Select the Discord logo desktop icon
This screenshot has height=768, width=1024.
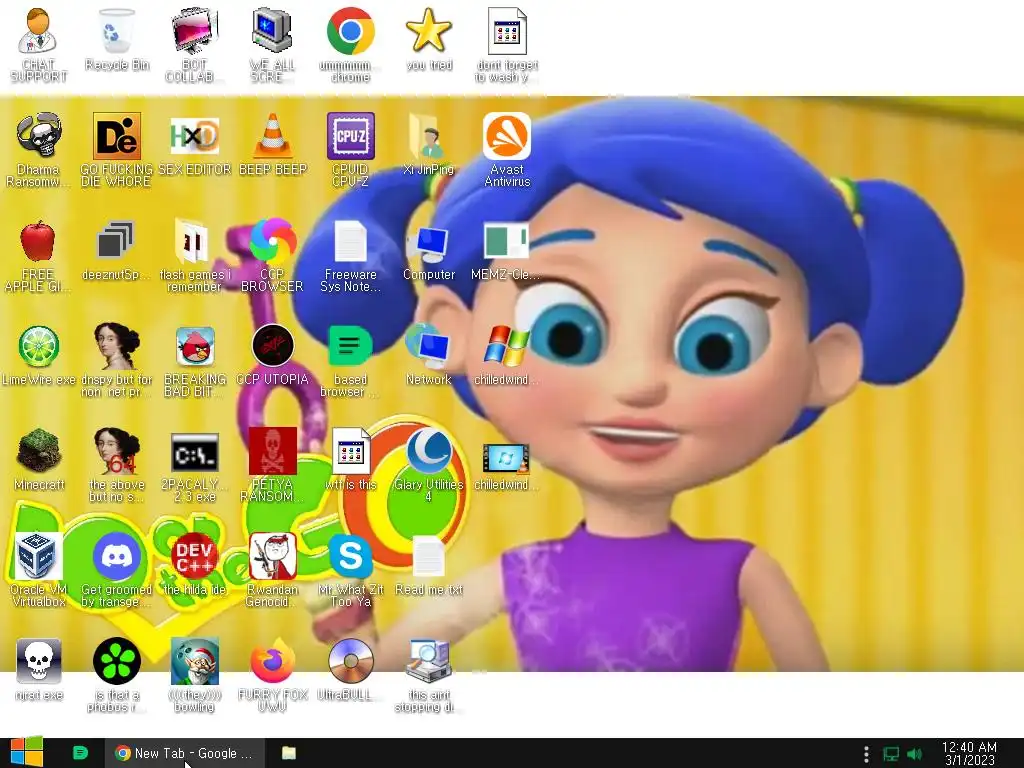(116, 569)
